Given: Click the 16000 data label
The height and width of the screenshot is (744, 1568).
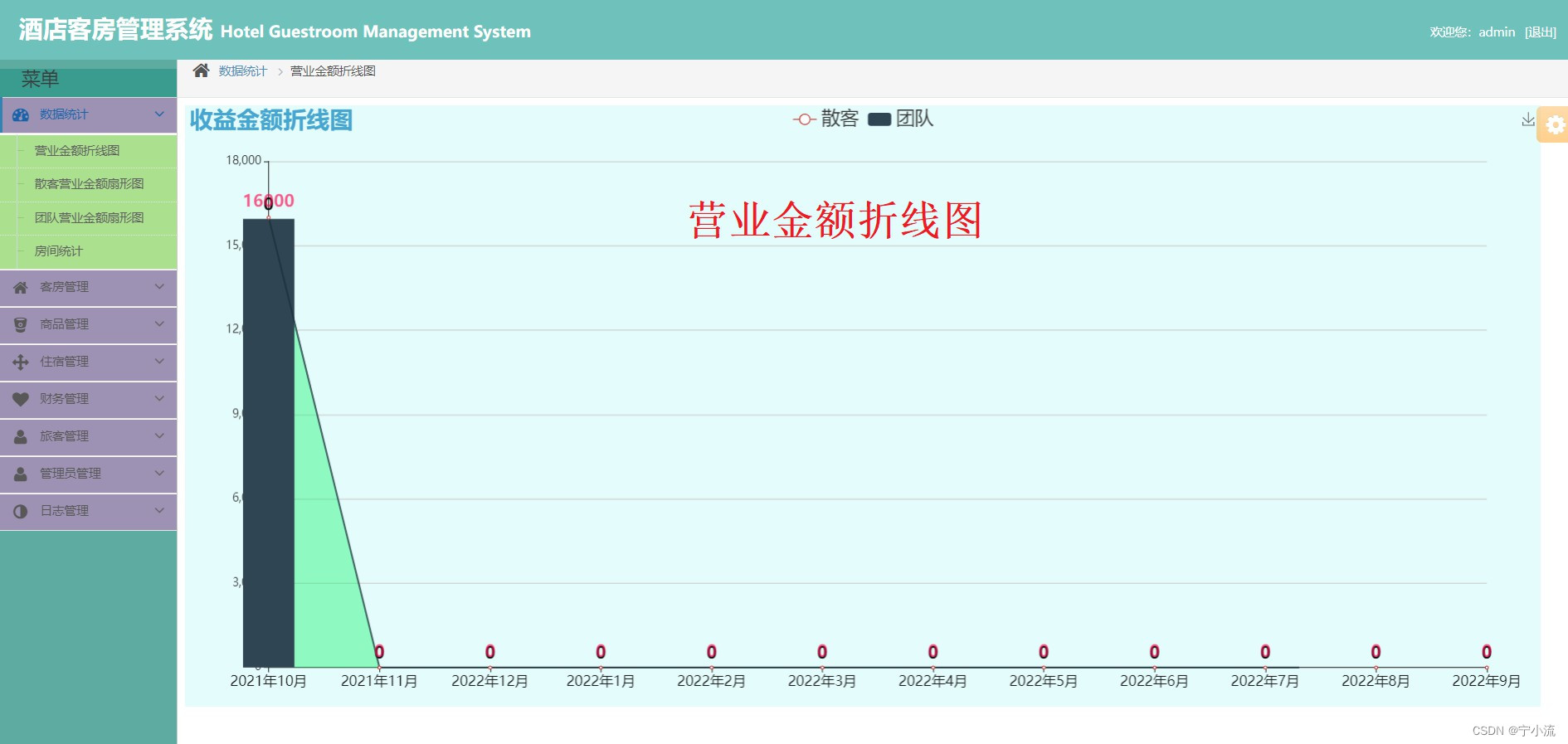Looking at the screenshot, I should coord(268,201).
